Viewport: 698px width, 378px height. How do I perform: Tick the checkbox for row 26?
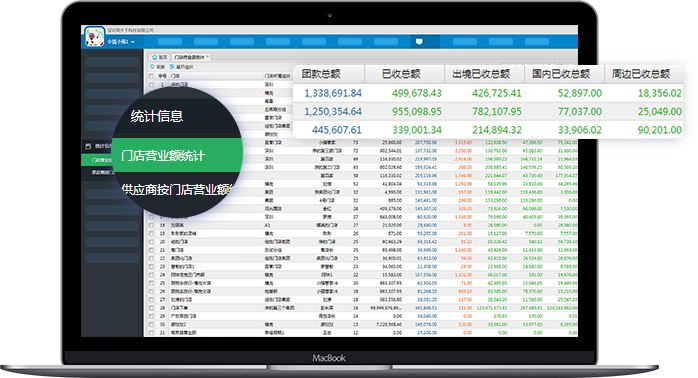pos(151,291)
